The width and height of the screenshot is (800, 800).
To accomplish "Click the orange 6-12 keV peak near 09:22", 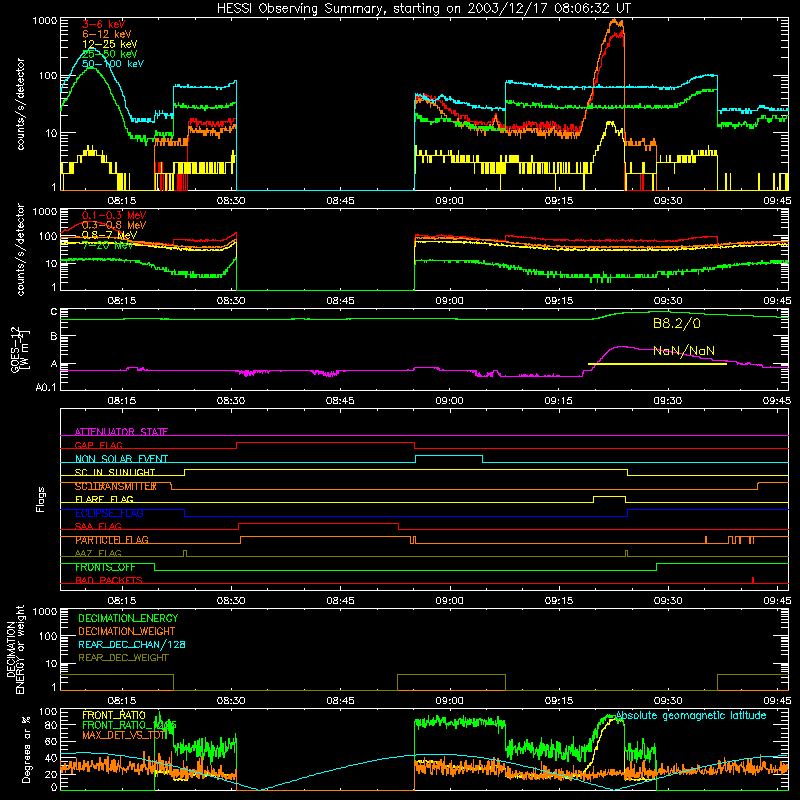I will [x=615, y=23].
